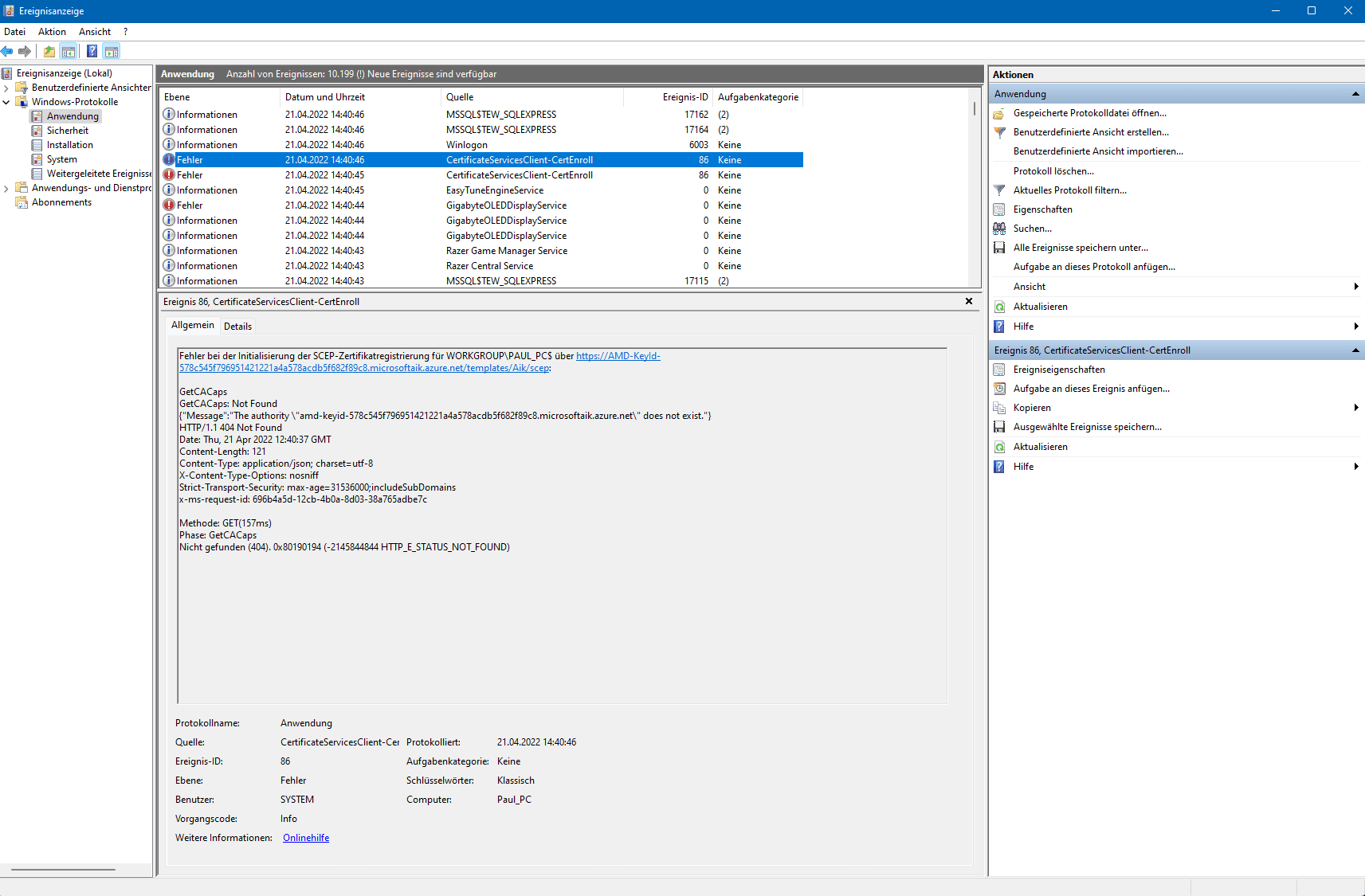Open the Datei menu
Screen dimensions: 1365x896
point(14,32)
